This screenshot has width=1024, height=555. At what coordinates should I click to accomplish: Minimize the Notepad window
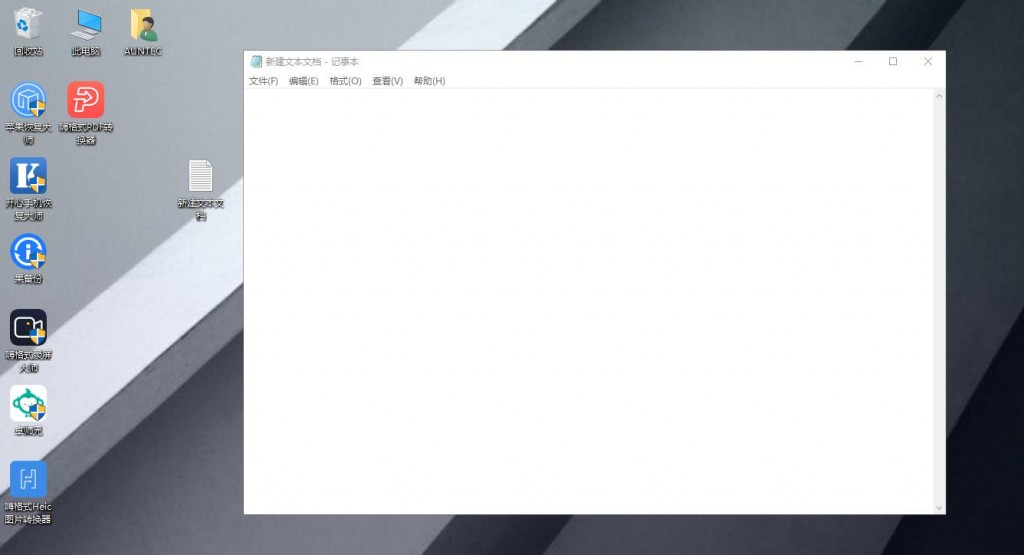858,61
